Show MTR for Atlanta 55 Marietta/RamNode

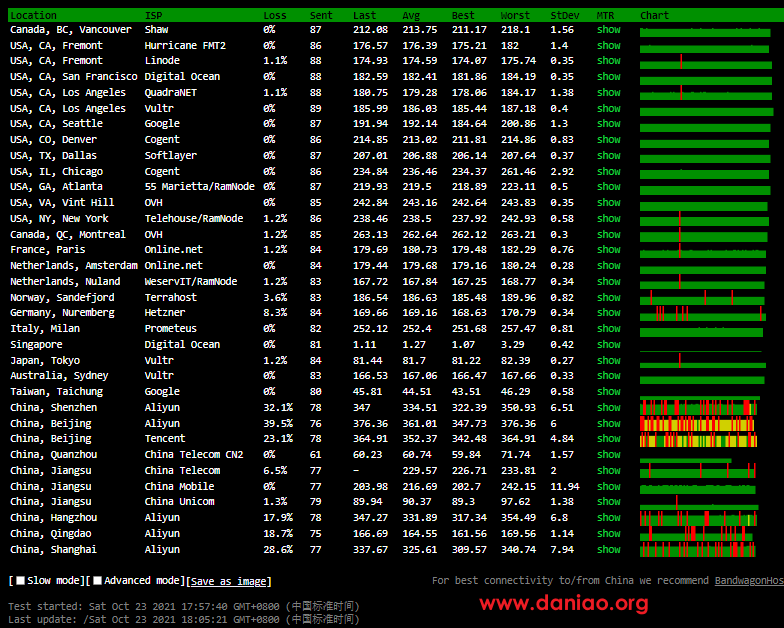[608, 186]
